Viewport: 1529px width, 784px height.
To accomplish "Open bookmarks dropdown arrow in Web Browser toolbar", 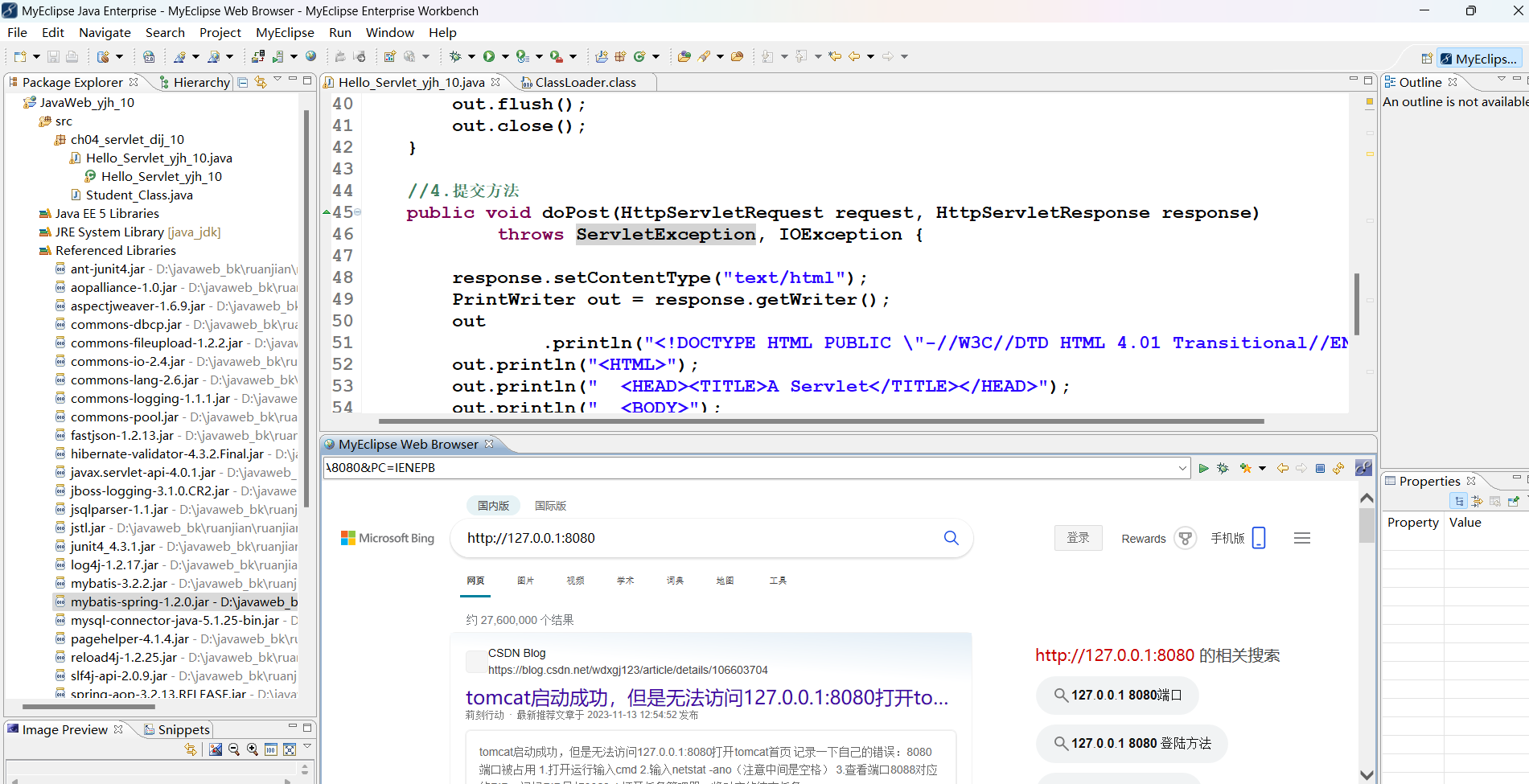I will click(x=1262, y=468).
